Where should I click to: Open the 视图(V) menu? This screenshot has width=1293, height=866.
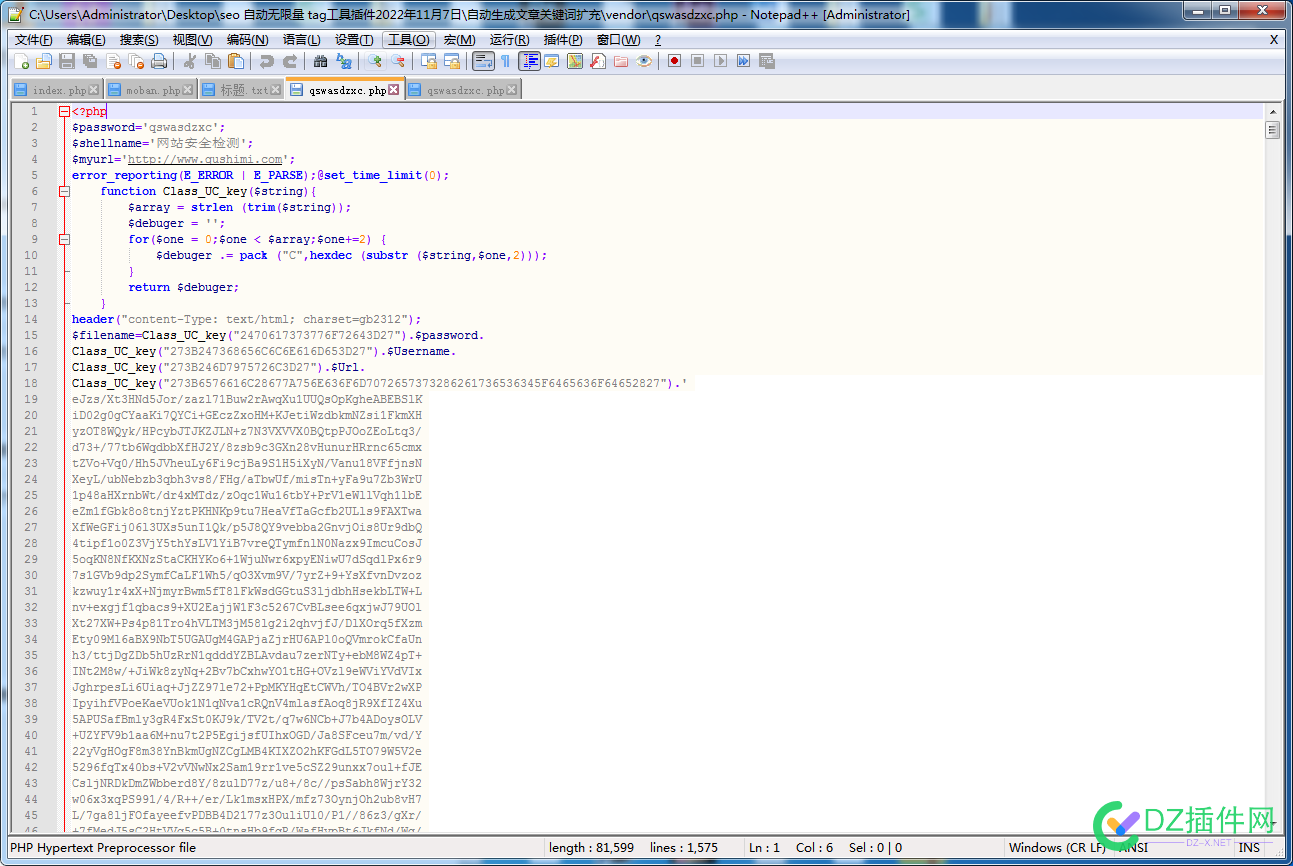click(x=192, y=40)
